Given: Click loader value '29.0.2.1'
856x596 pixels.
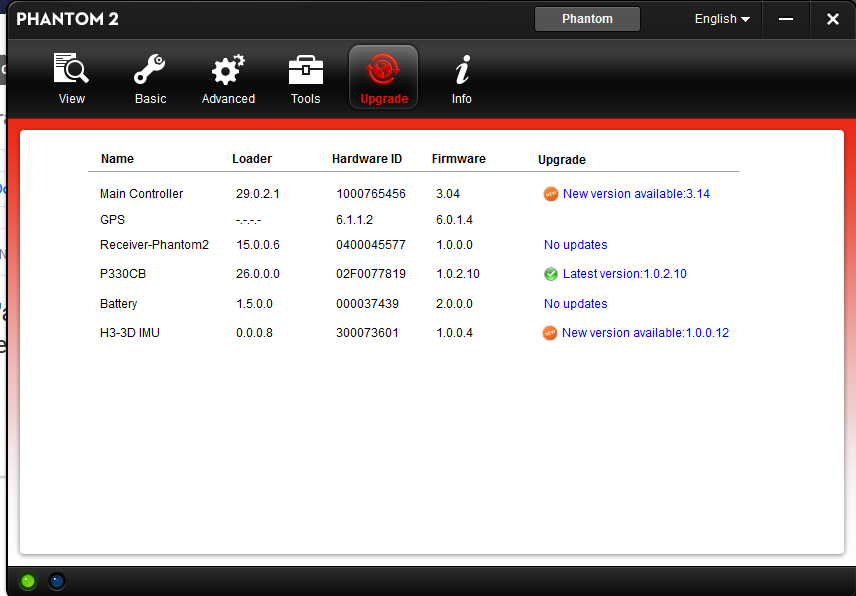Looking at the screenshot, I should pyautogui.click(x=258, y=194).
